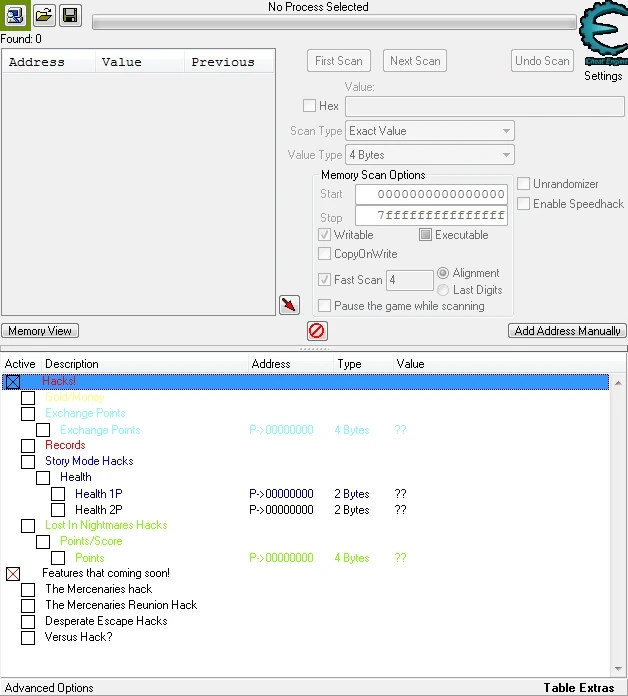628x696 pixels.
Task: Activate the Points/Score checkbox
Action: pyautogui.click(x=43, y=542)
